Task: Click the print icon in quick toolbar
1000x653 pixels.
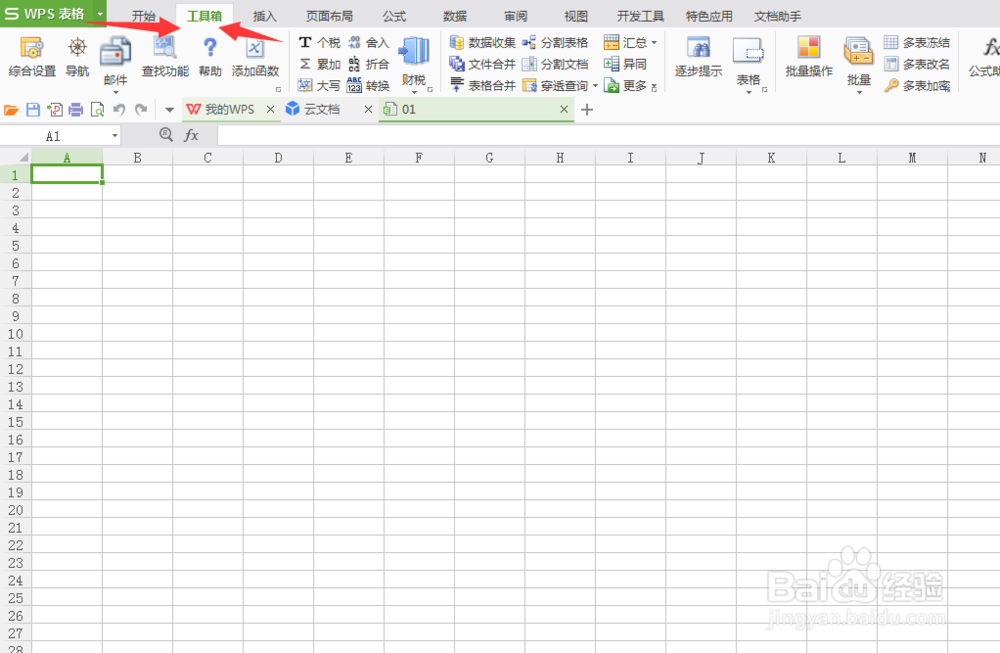Action: [x=76, y=110]
